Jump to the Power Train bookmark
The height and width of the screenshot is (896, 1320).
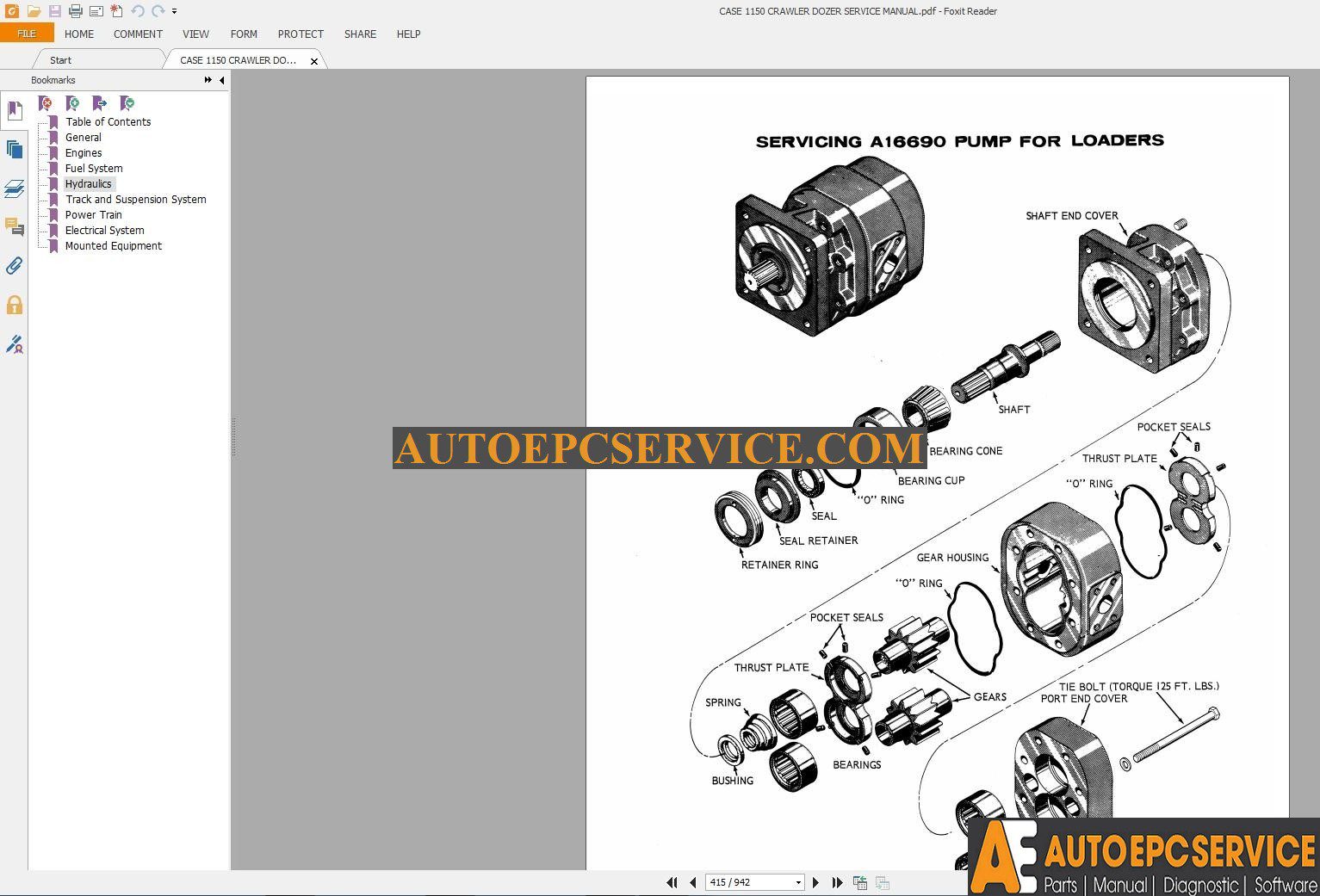[94, 215]
